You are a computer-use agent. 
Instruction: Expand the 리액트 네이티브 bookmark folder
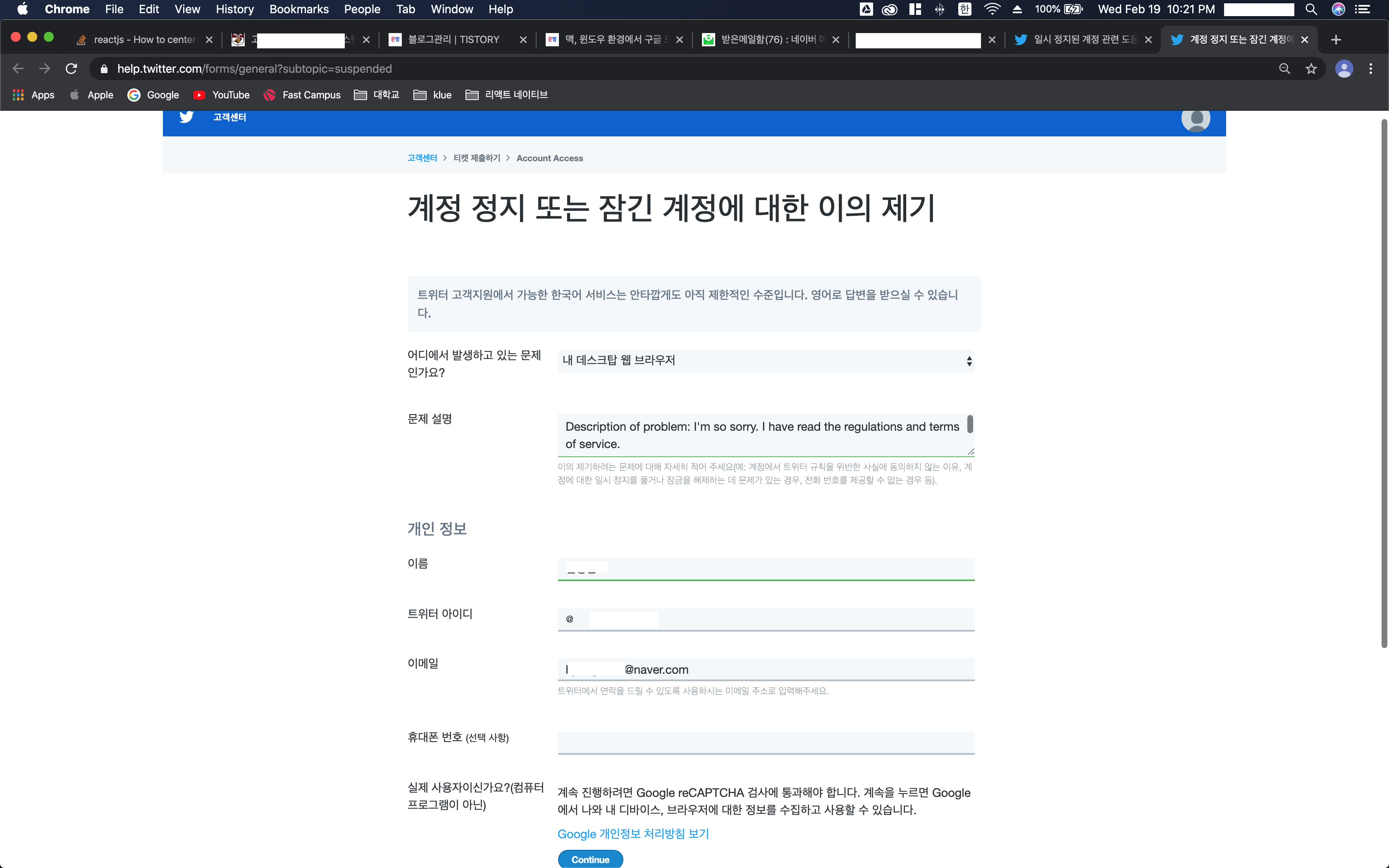[x=507, y=95]
